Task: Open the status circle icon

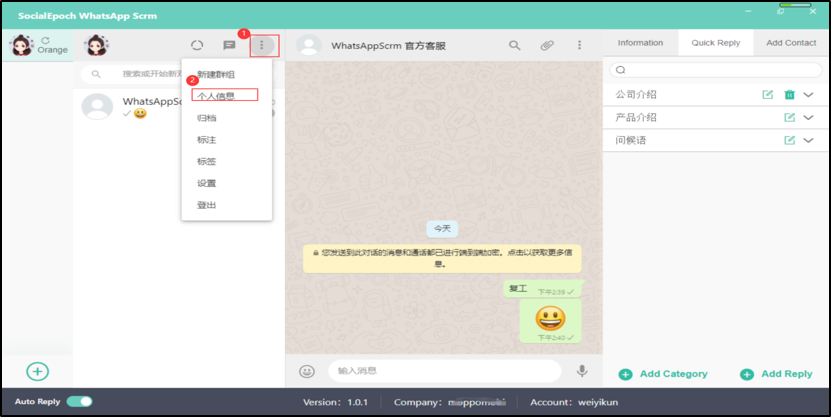Action: pos(197,46)
